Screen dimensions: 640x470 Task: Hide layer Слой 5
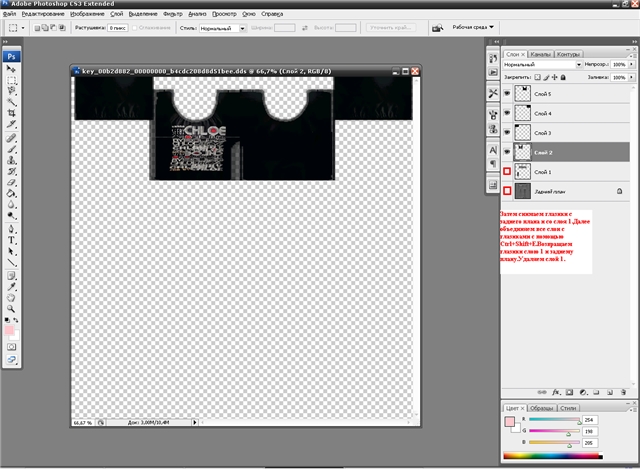pos(507,93)
